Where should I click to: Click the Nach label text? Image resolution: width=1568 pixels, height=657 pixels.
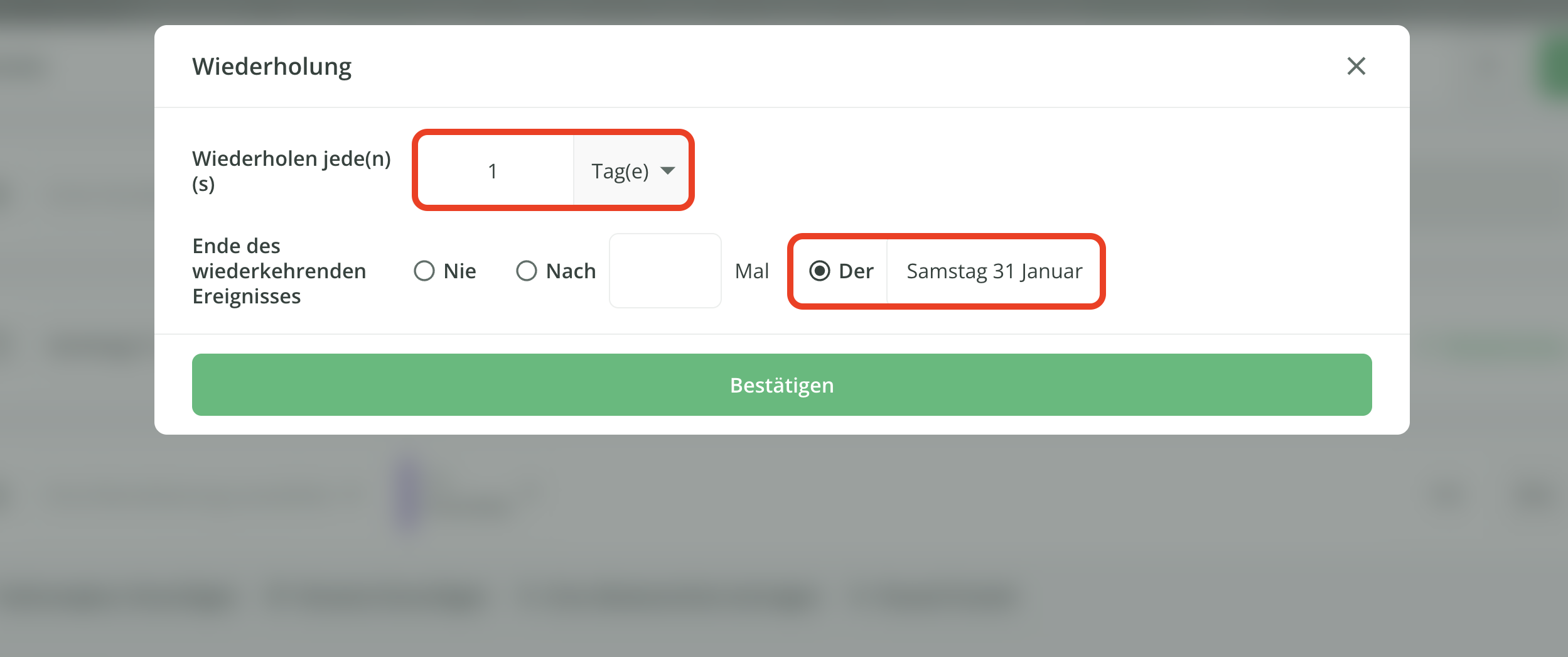point(571,271)
